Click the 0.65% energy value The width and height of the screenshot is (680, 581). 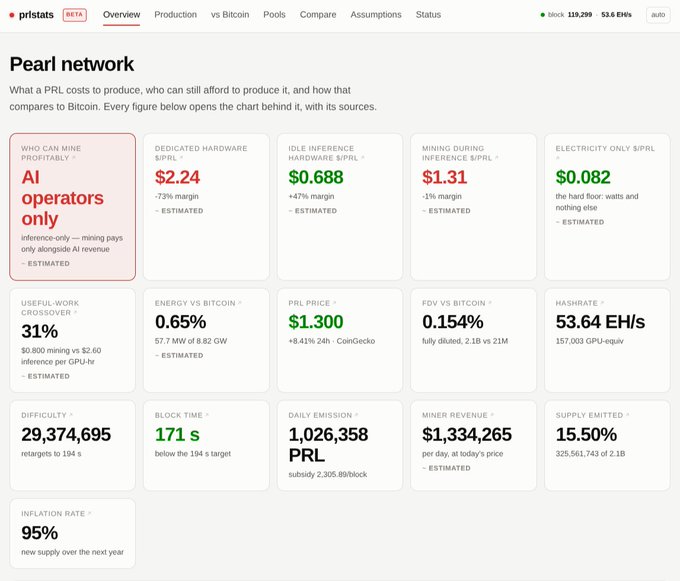(180, 322)
